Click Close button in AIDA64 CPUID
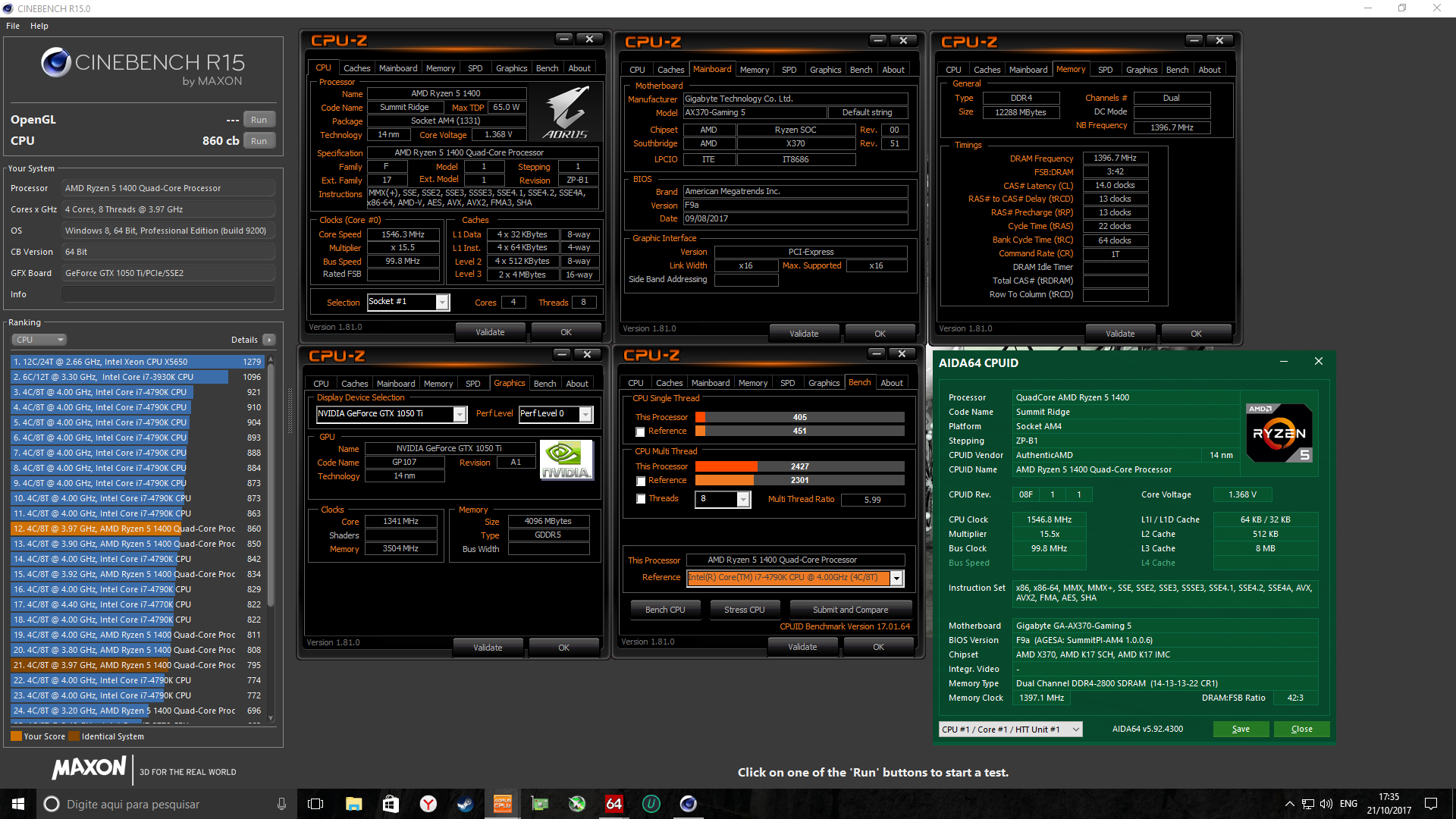 (1302, 730)
